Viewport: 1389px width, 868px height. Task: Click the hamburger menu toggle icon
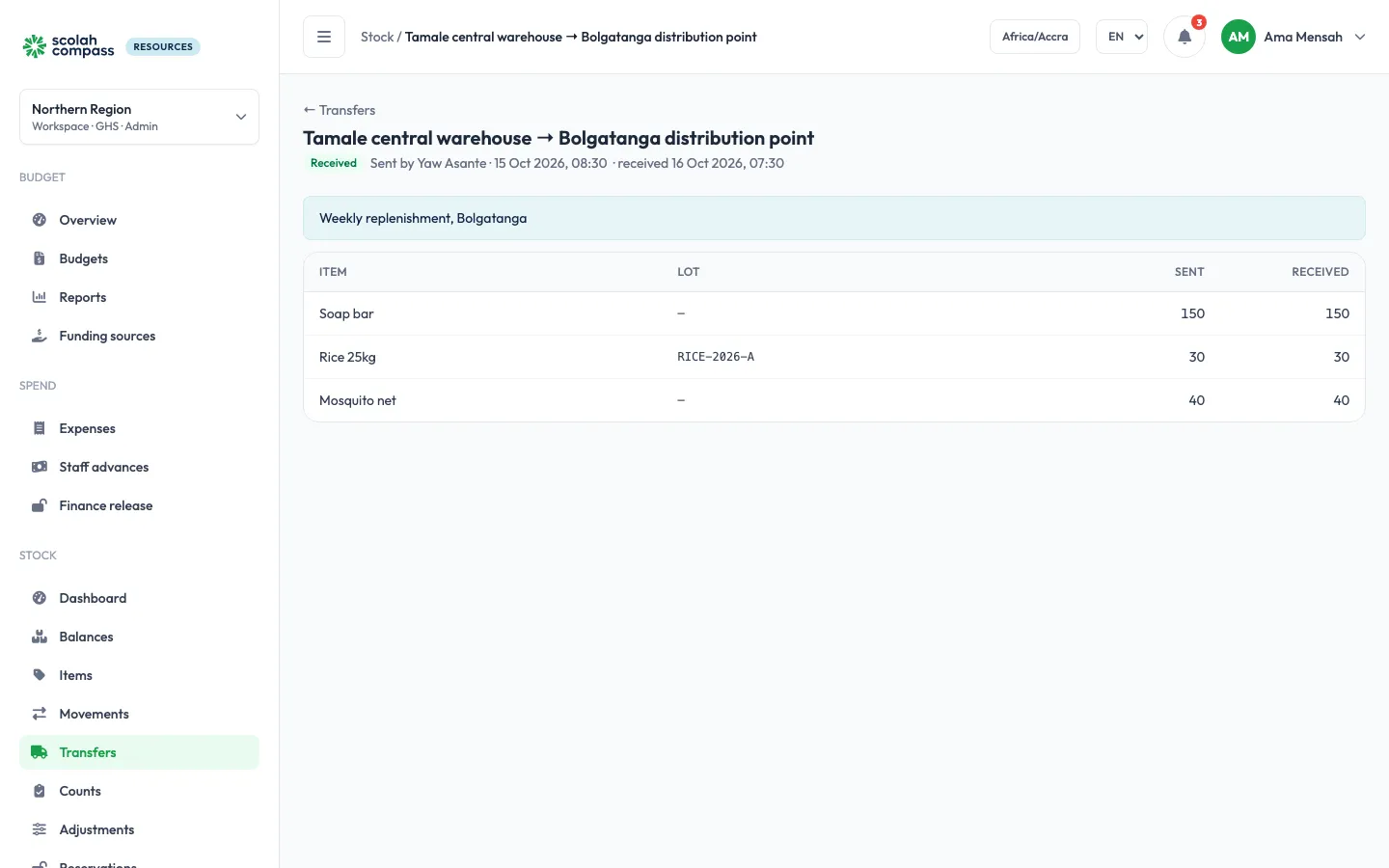(x=324, y=37)
